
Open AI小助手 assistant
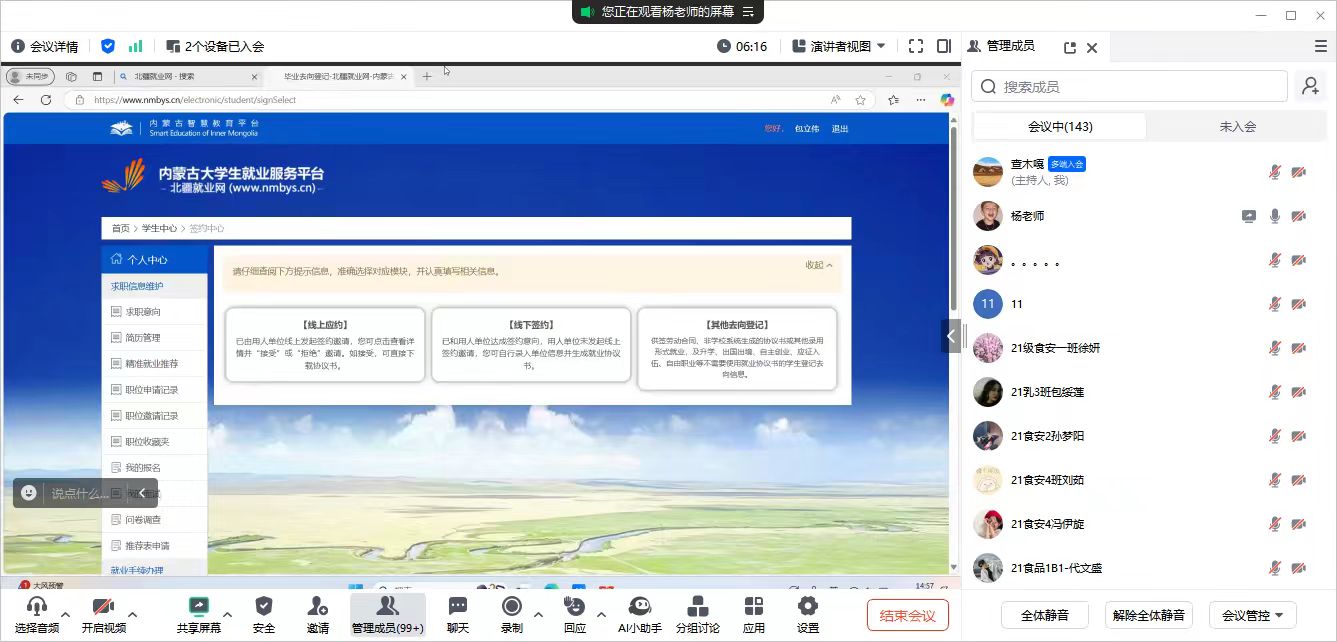tap(639, 606)
